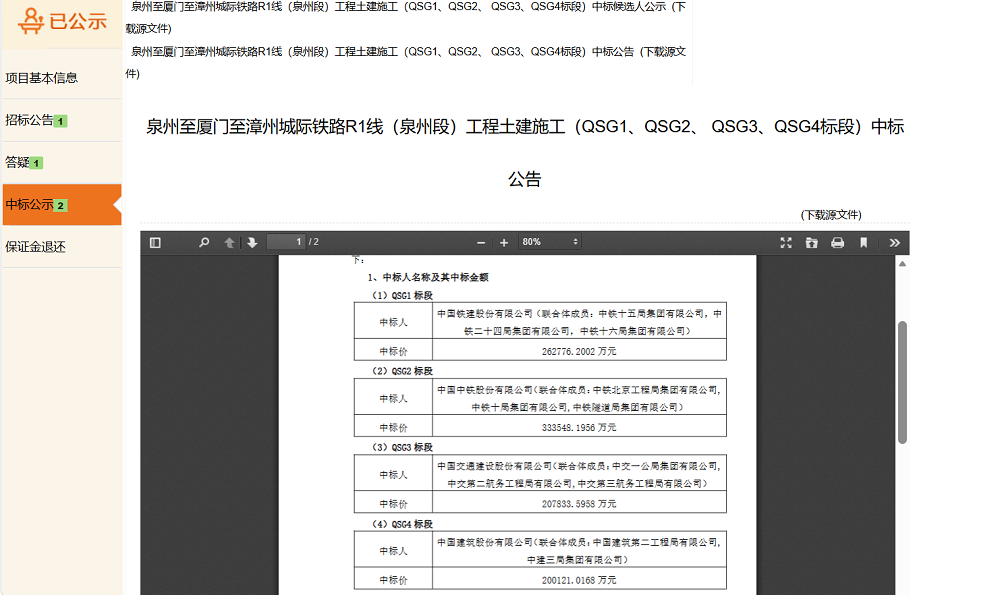The height and width of the screenshot is (595, 1000).
Task: Click the (4) QSG4 标段 heading
Action: (402, 524)
